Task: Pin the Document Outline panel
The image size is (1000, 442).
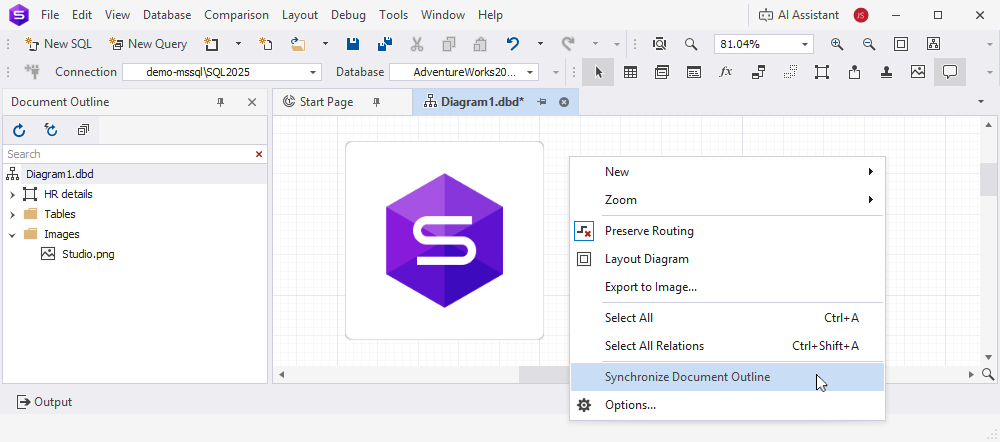Action: [221, 102]
